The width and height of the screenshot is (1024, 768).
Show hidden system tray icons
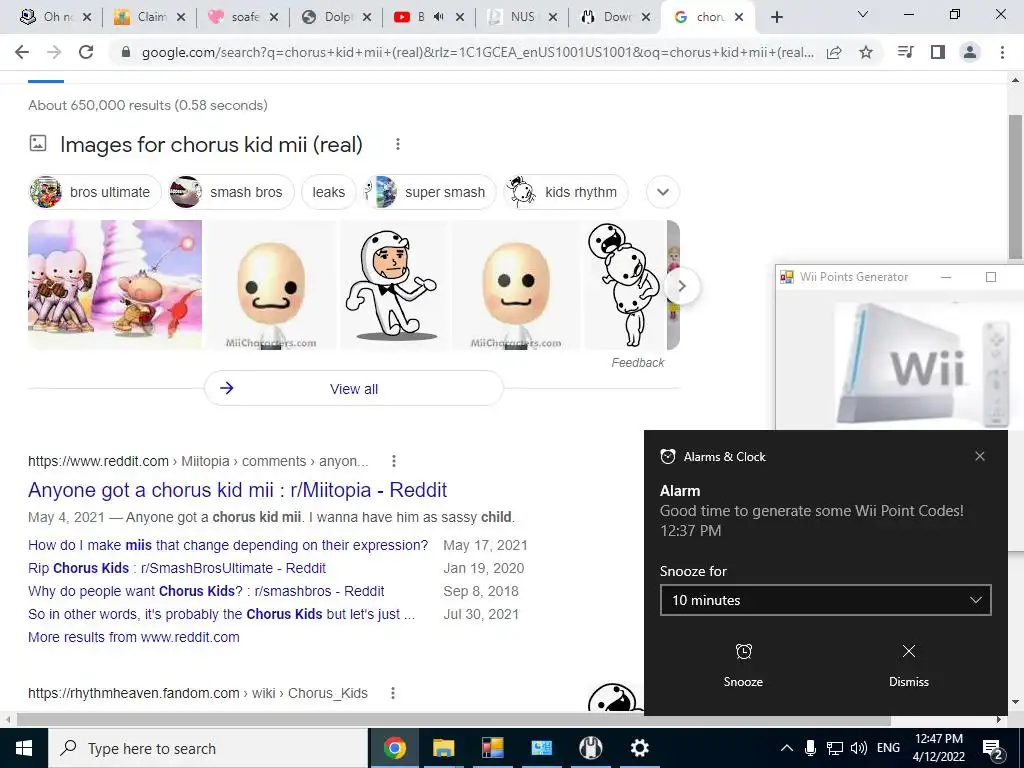(x=787, y=748)
